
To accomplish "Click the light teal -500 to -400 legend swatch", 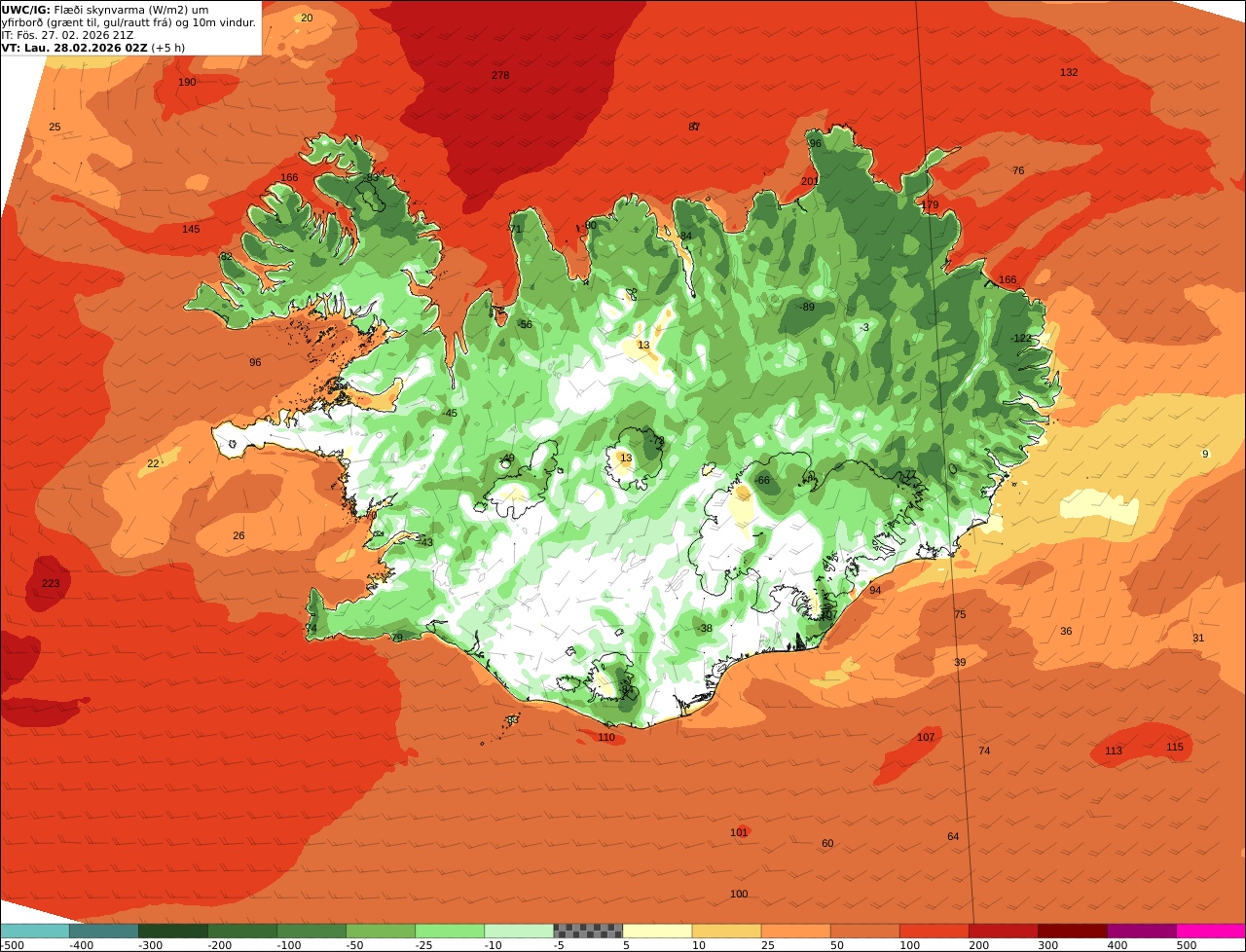I will pyautogui.click(x=34, y=931).
